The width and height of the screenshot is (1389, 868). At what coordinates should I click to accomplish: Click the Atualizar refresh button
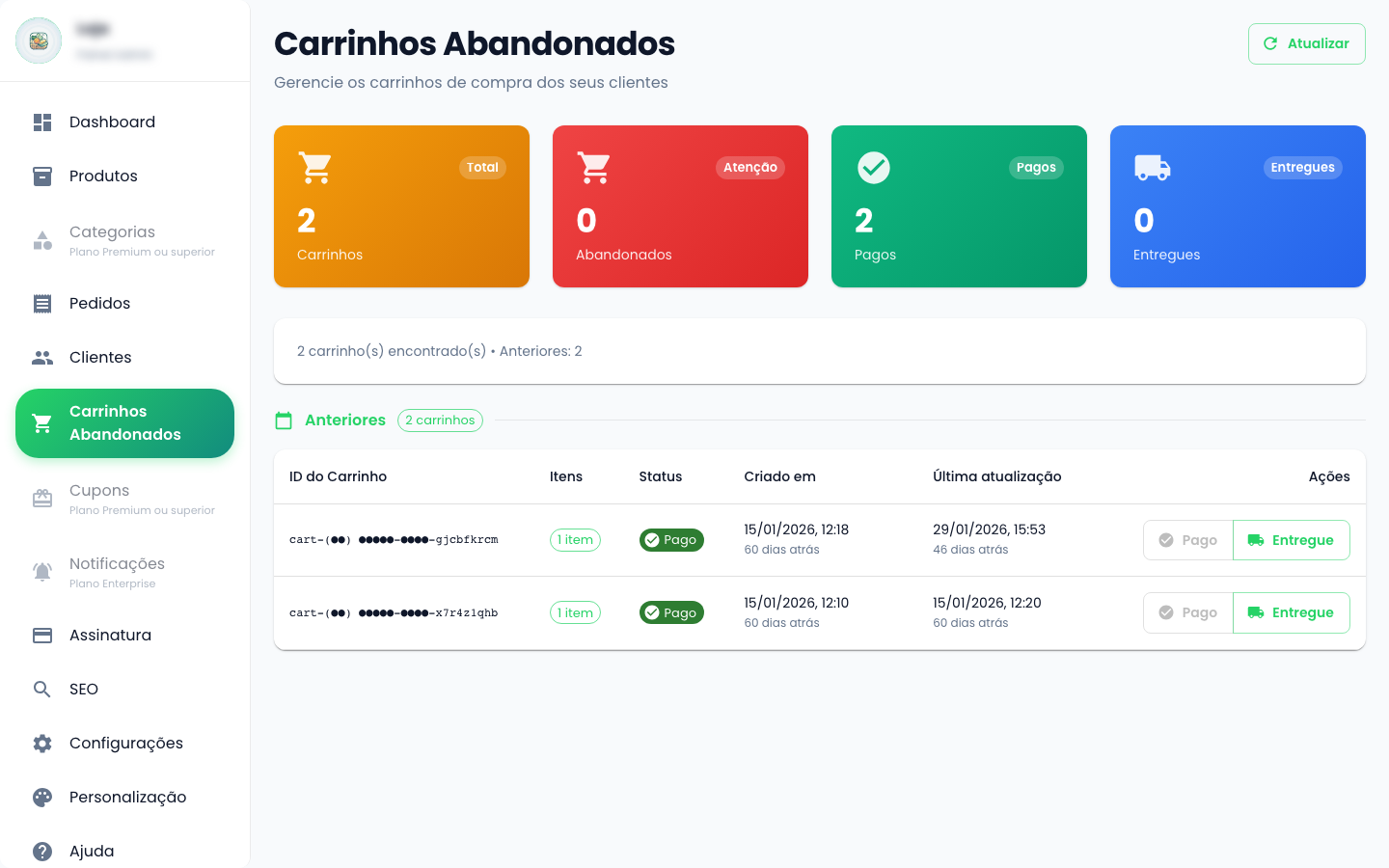coord(1307,43)
